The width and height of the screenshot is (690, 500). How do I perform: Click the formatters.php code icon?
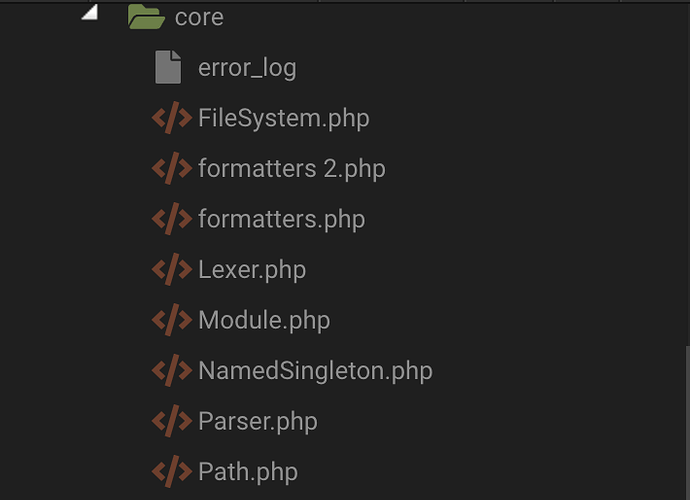point(171,219)
